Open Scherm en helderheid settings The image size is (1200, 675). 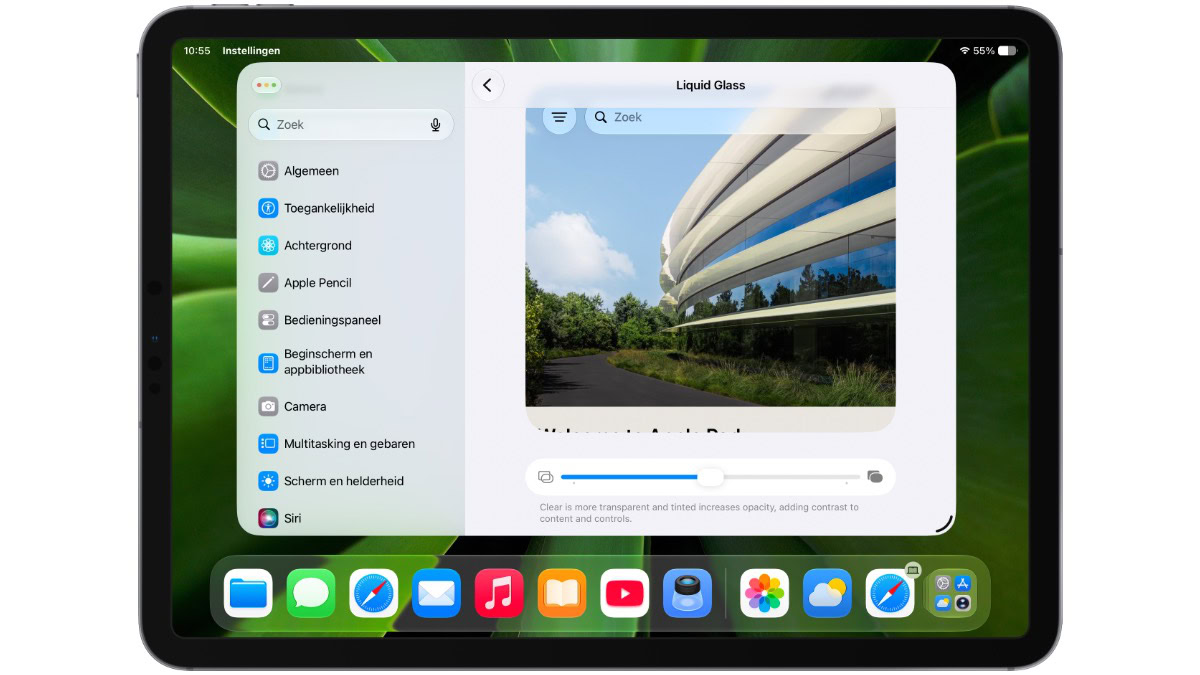351,481
